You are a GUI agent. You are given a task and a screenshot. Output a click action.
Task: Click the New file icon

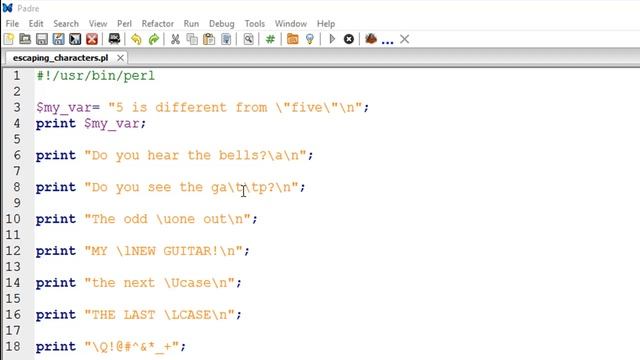click(9, 39)
